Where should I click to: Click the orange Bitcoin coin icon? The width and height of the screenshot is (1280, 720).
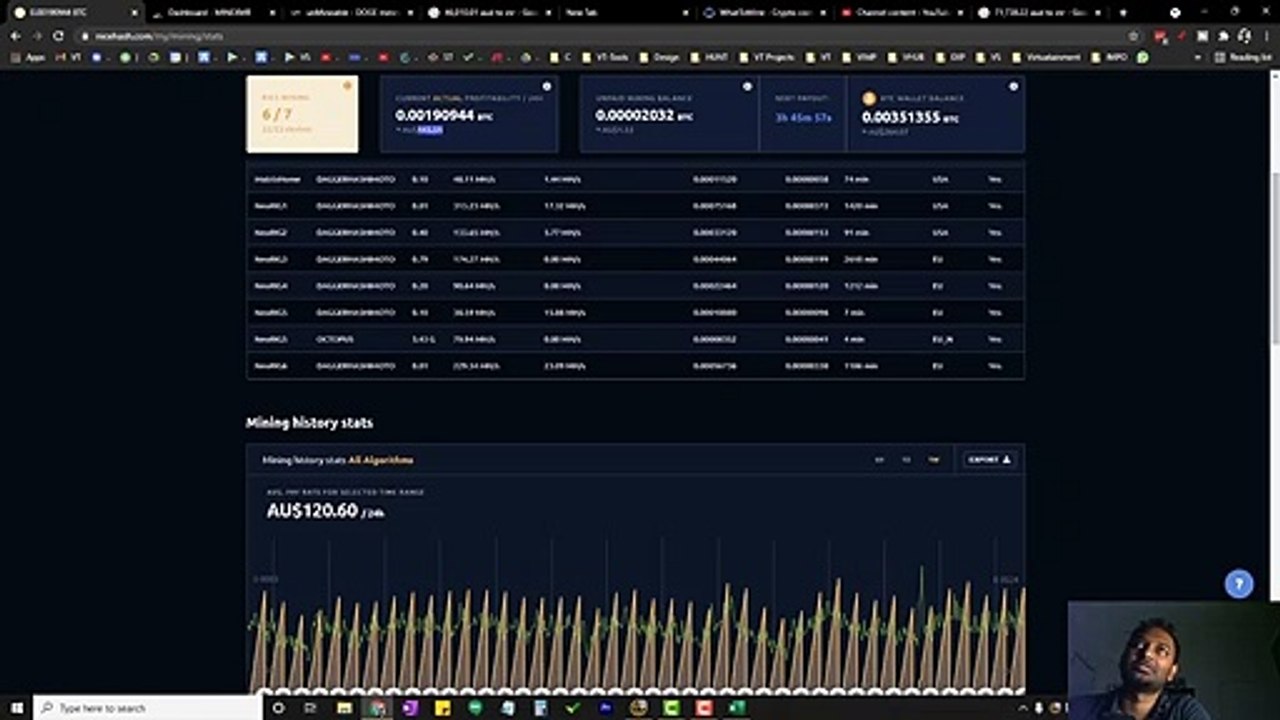click(869, 98)
